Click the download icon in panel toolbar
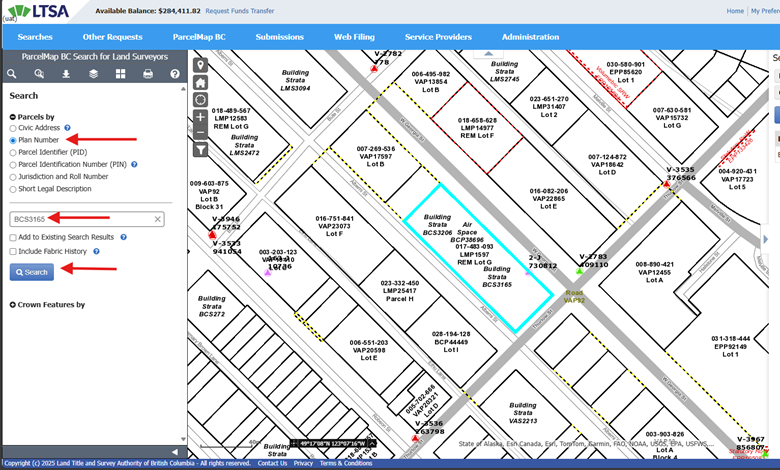 (x=66, y=74)
